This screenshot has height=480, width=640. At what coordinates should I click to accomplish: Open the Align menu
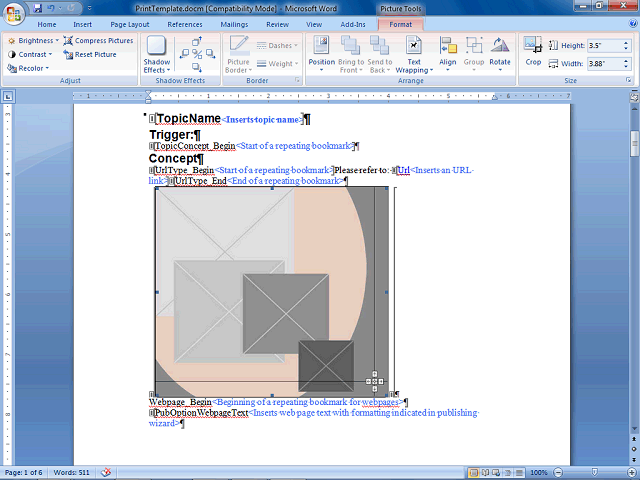tap(448, 55)
